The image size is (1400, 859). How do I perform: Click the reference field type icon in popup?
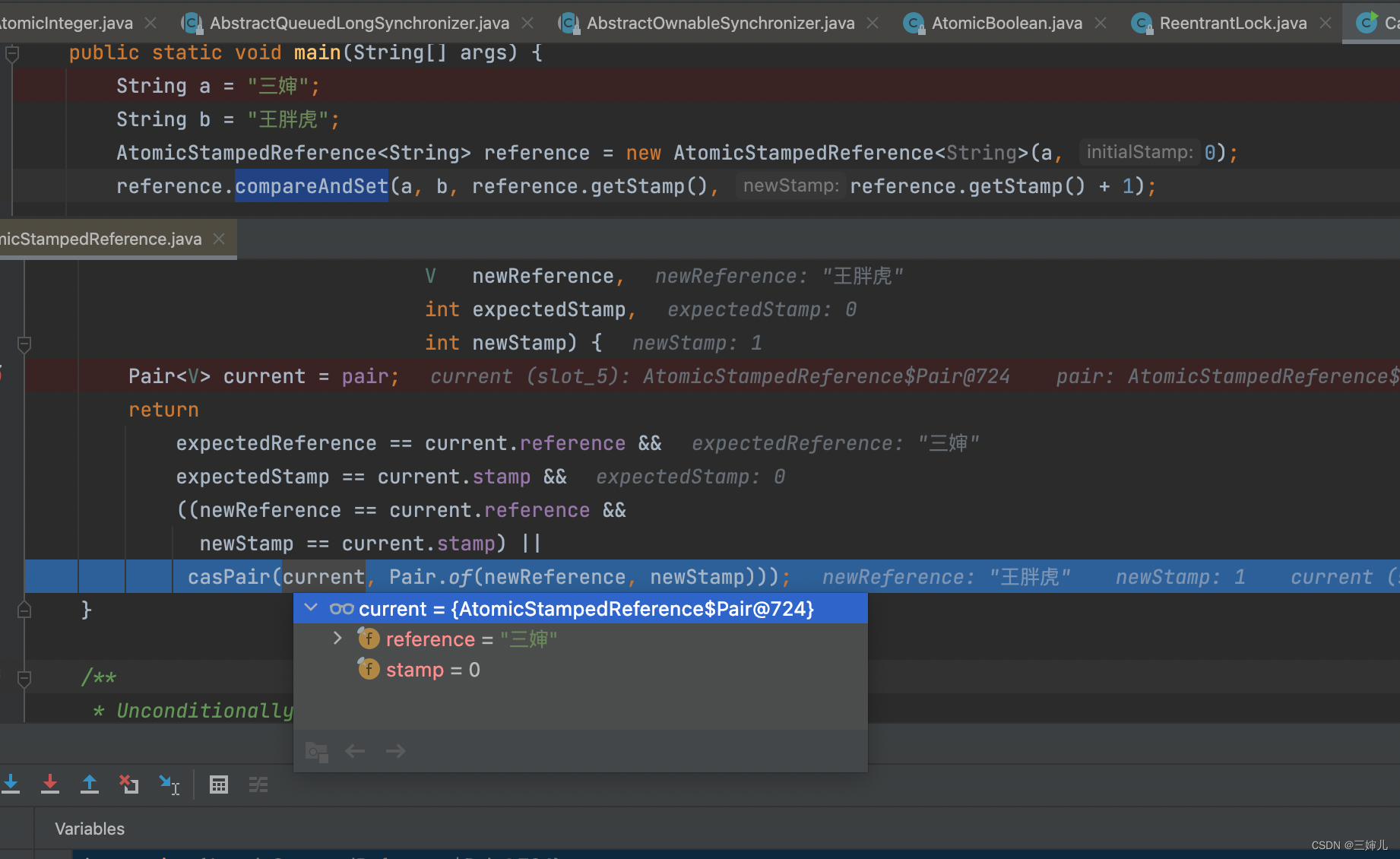[369, 639]
